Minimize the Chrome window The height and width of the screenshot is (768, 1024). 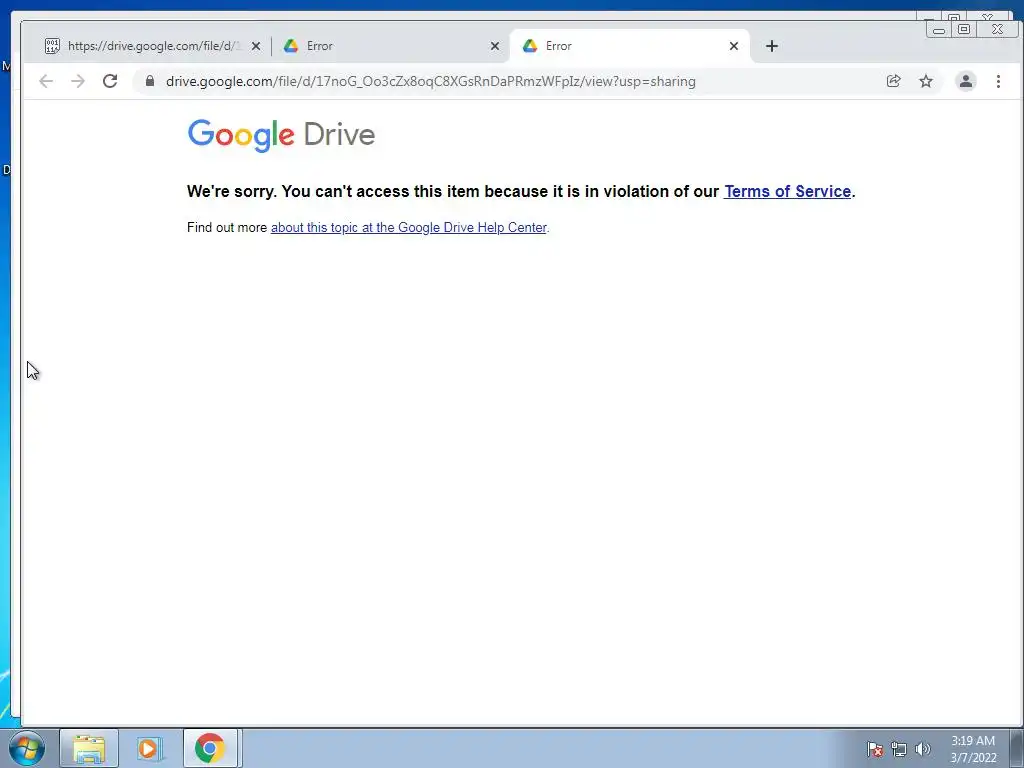[x=939, y=30]
